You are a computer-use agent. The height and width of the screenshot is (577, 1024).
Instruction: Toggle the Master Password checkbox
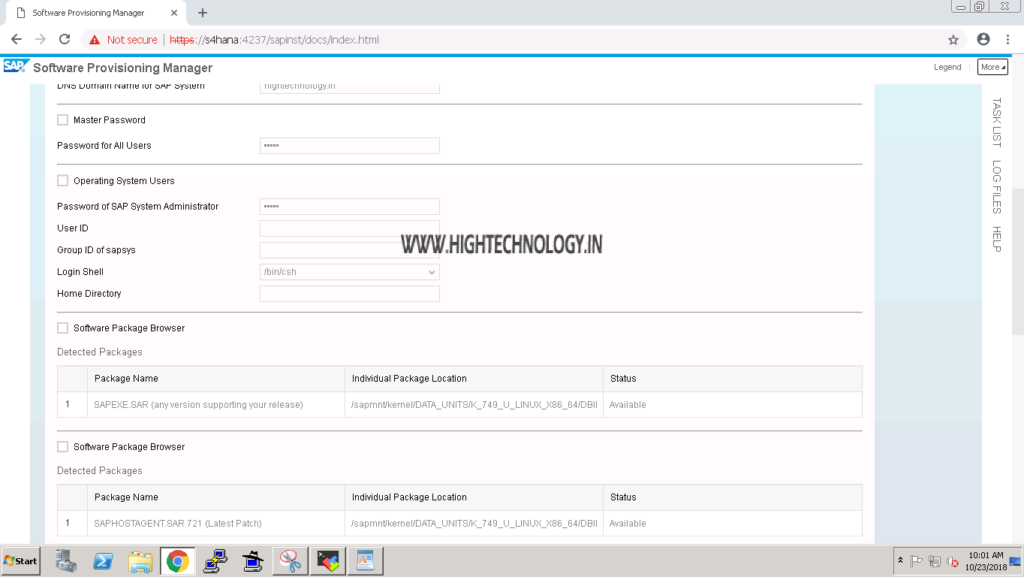click(63, 120)
